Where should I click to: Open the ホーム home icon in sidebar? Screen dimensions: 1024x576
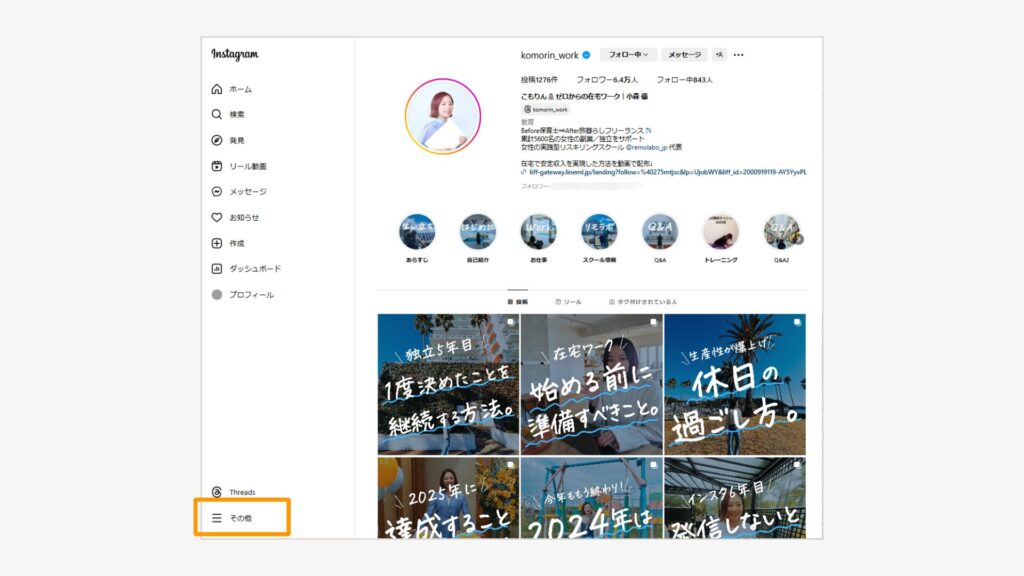tap(216, 88)
